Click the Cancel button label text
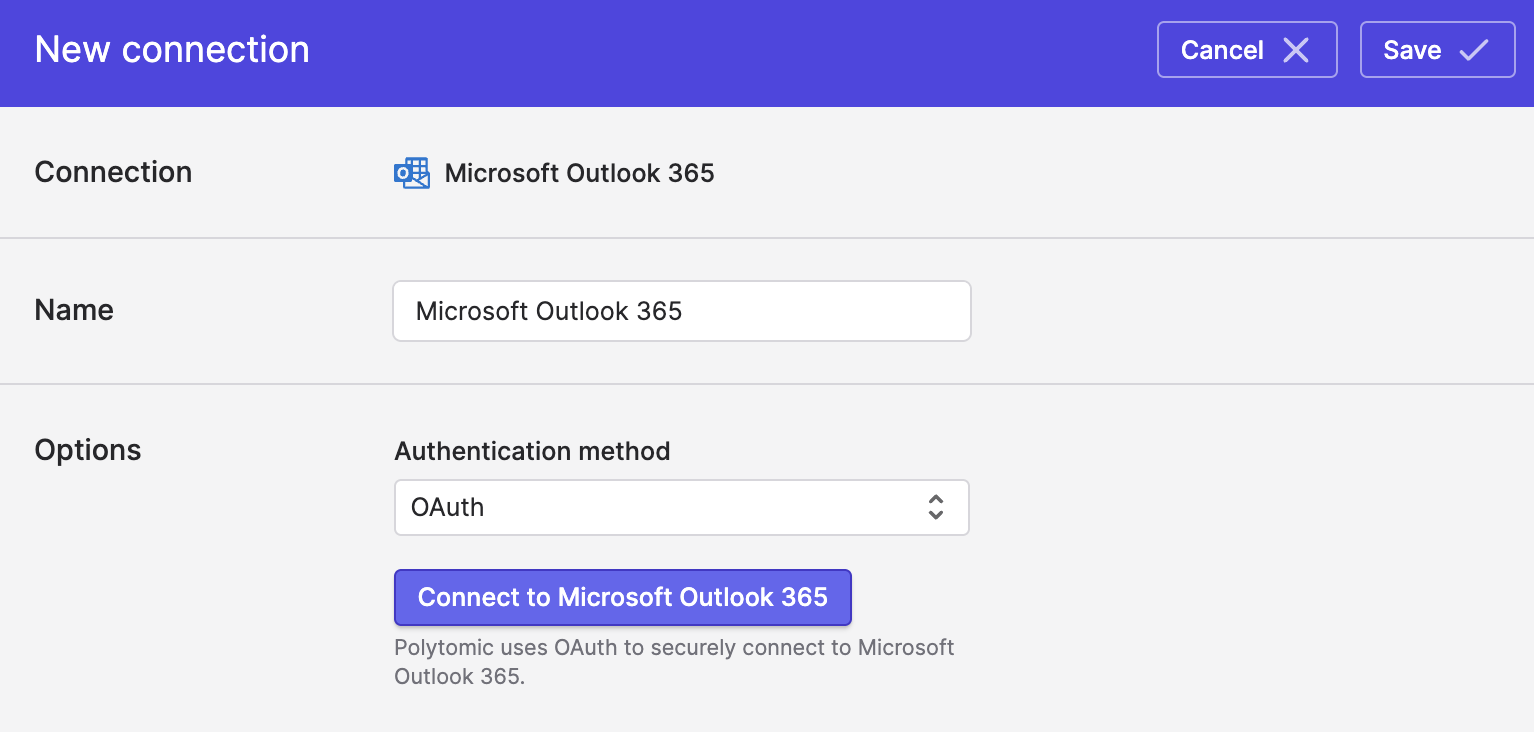Image resolution: width=1534 pixels, height=732 pixels. tap(1222, 50)
